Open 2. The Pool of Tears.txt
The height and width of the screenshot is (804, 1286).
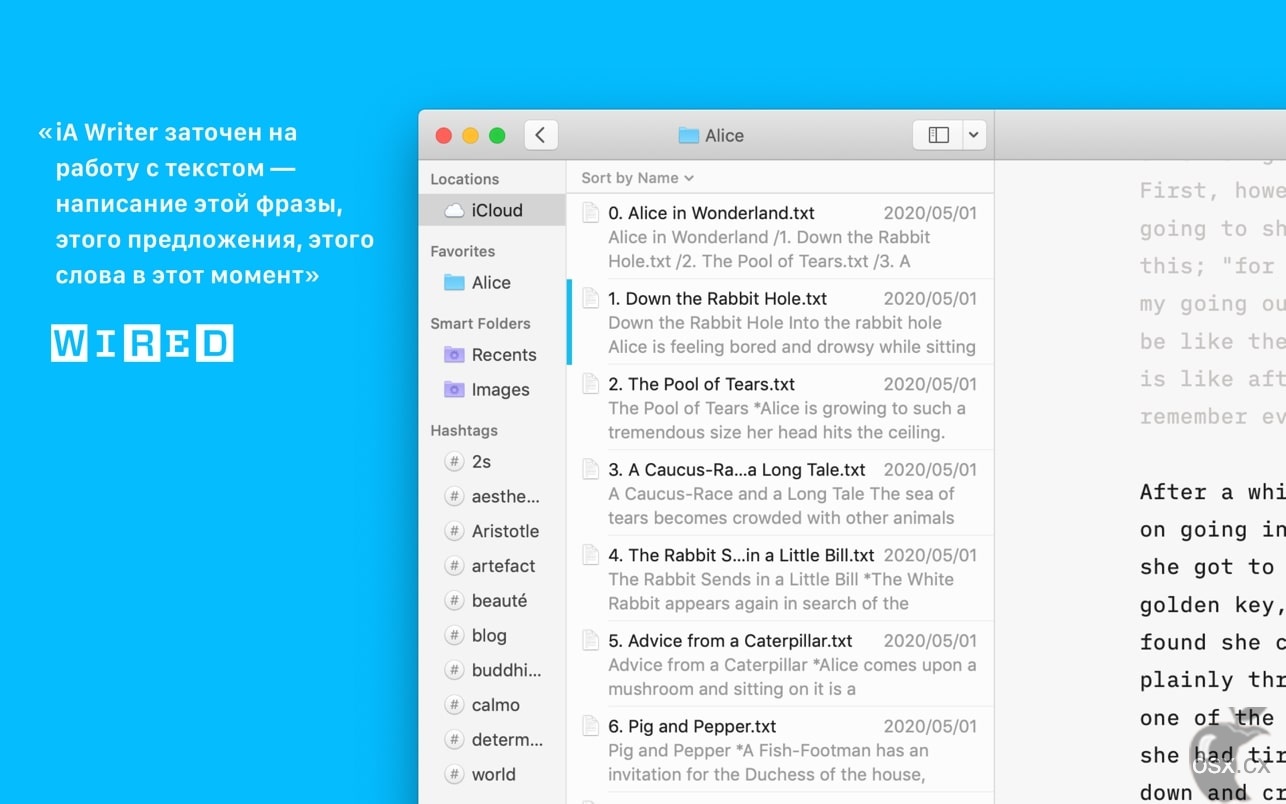tap(780, 407)
